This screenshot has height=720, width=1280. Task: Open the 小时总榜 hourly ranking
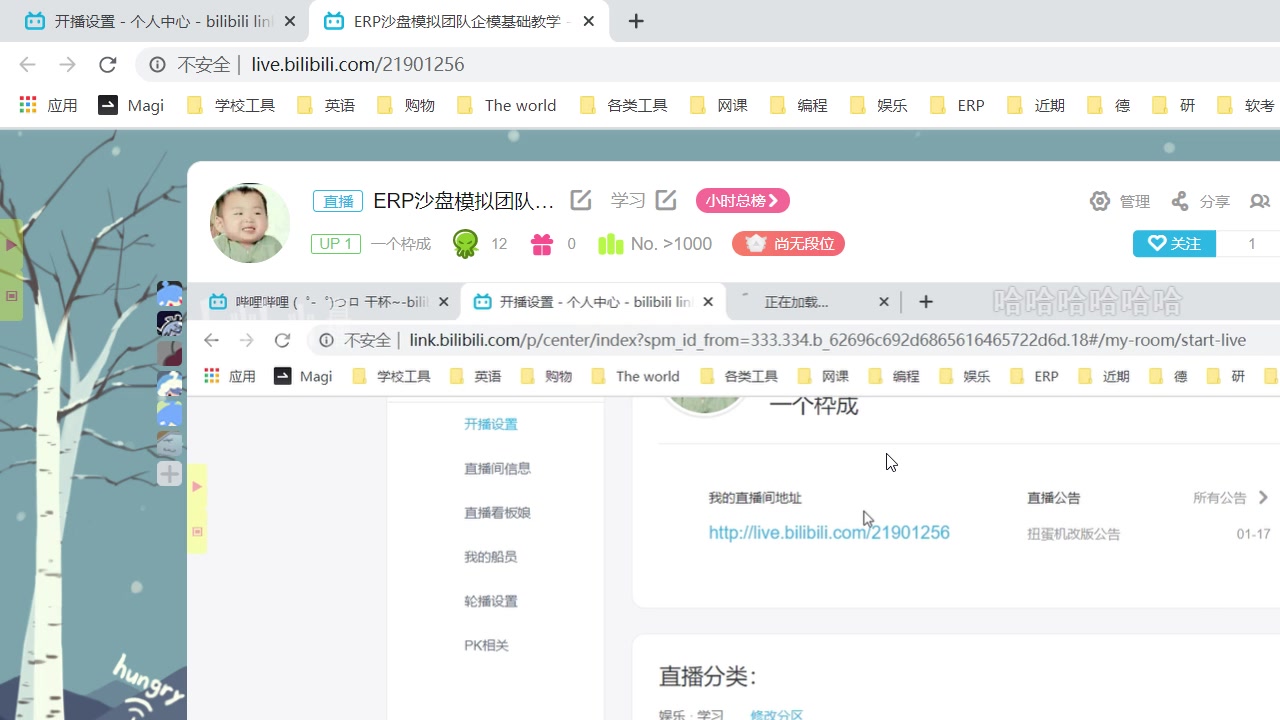pyautogui.click(x=743, y=201)
